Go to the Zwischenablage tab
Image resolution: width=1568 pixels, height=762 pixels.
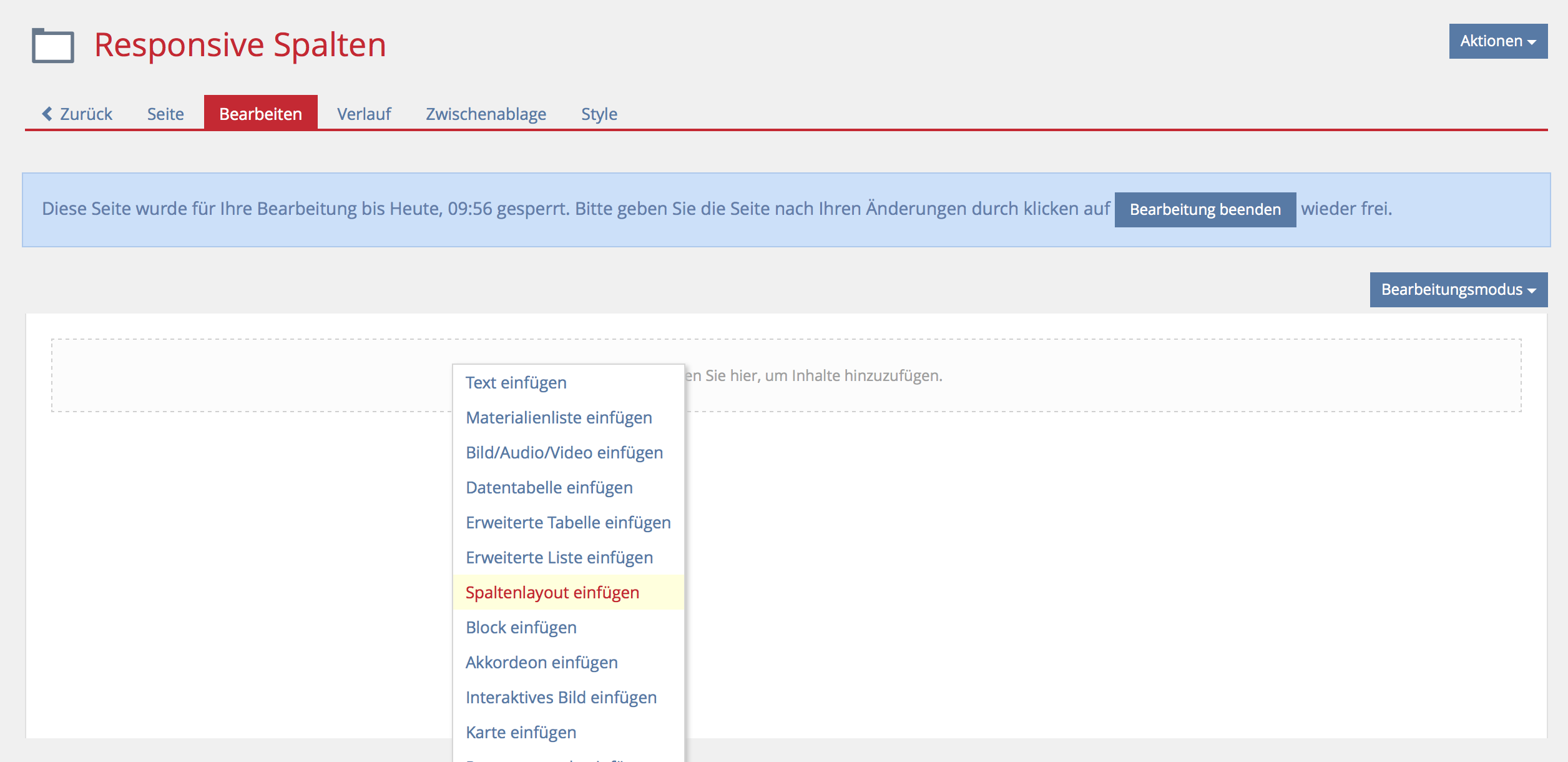click(486, 114)
